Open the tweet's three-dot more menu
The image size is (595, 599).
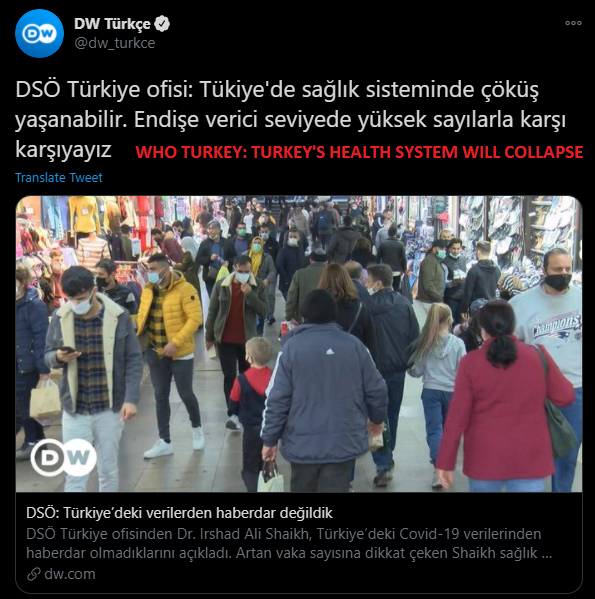(573, 23)
